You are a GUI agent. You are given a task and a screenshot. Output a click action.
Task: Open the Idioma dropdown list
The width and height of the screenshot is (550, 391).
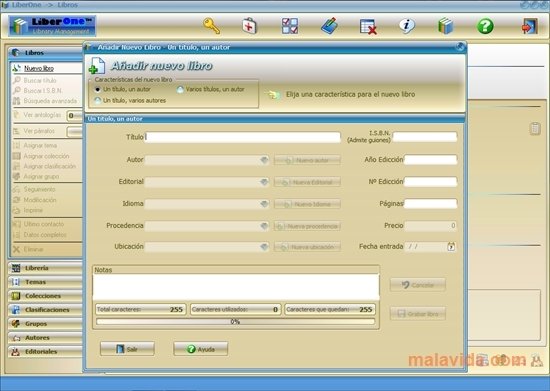click(x=264, y=204)
